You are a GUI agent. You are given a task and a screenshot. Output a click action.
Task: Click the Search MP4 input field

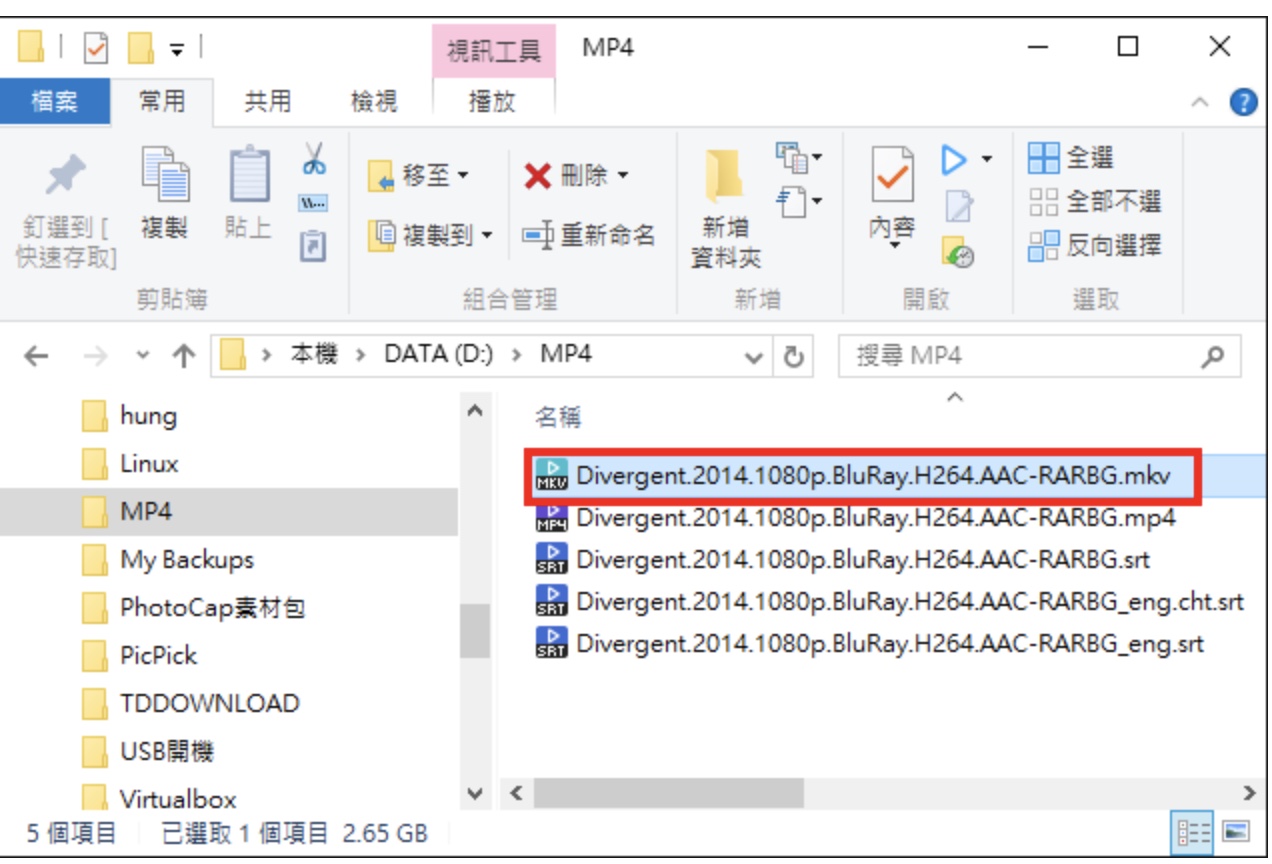[x=1040, y=357]
